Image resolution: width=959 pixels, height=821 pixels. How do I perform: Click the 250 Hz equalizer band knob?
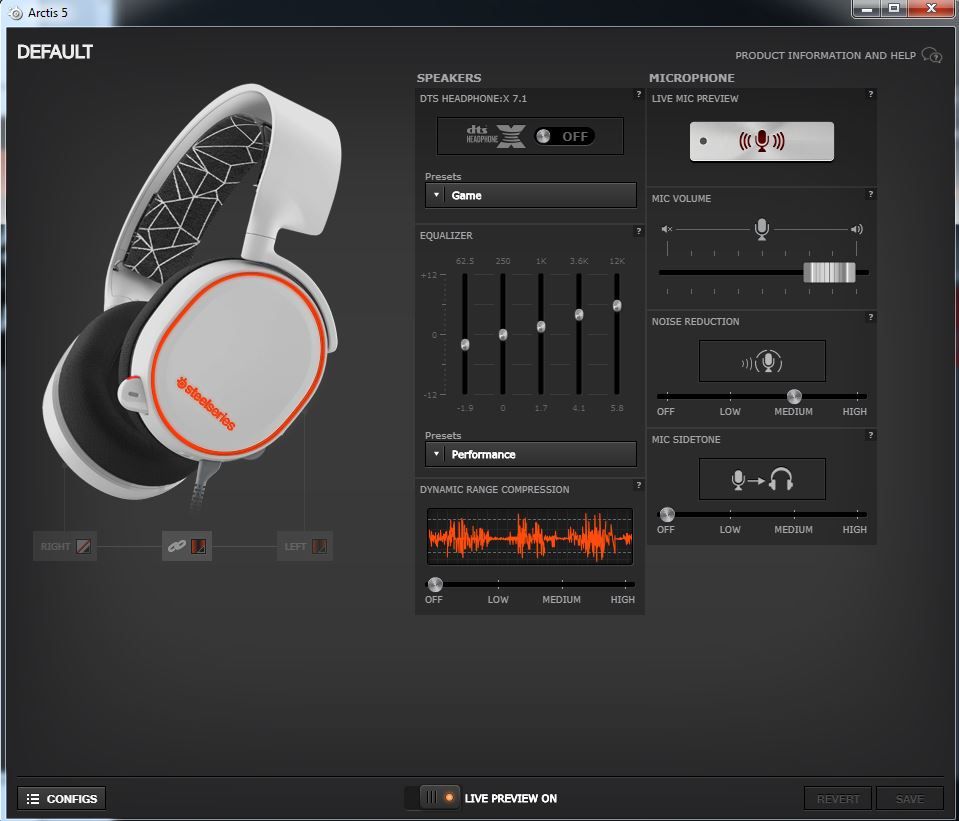503,335
